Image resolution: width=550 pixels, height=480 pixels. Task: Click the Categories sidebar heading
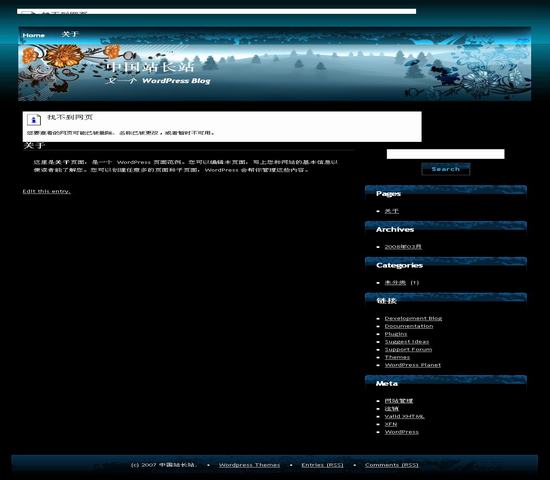399,265
